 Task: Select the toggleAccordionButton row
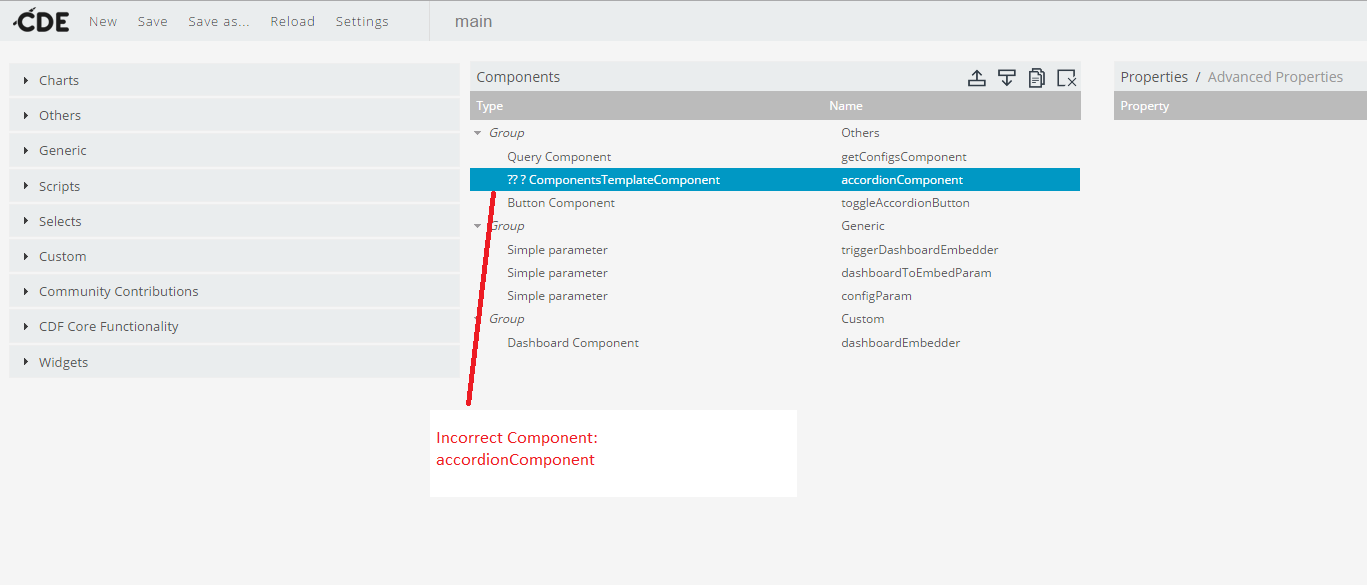775,203
